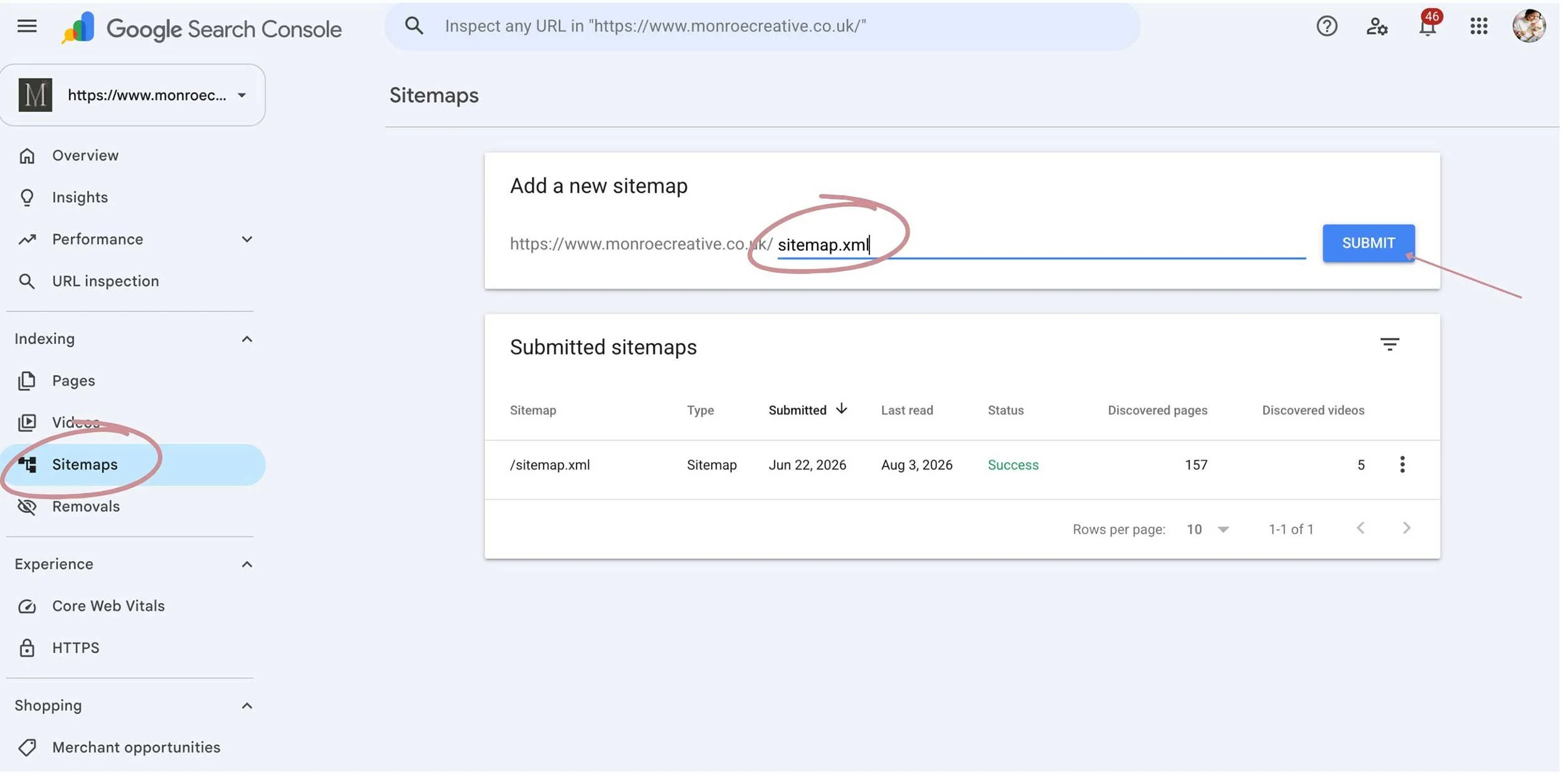Go to next page of sitemaps table
Screen dimensions: 1568x775
pos(1406,529)
